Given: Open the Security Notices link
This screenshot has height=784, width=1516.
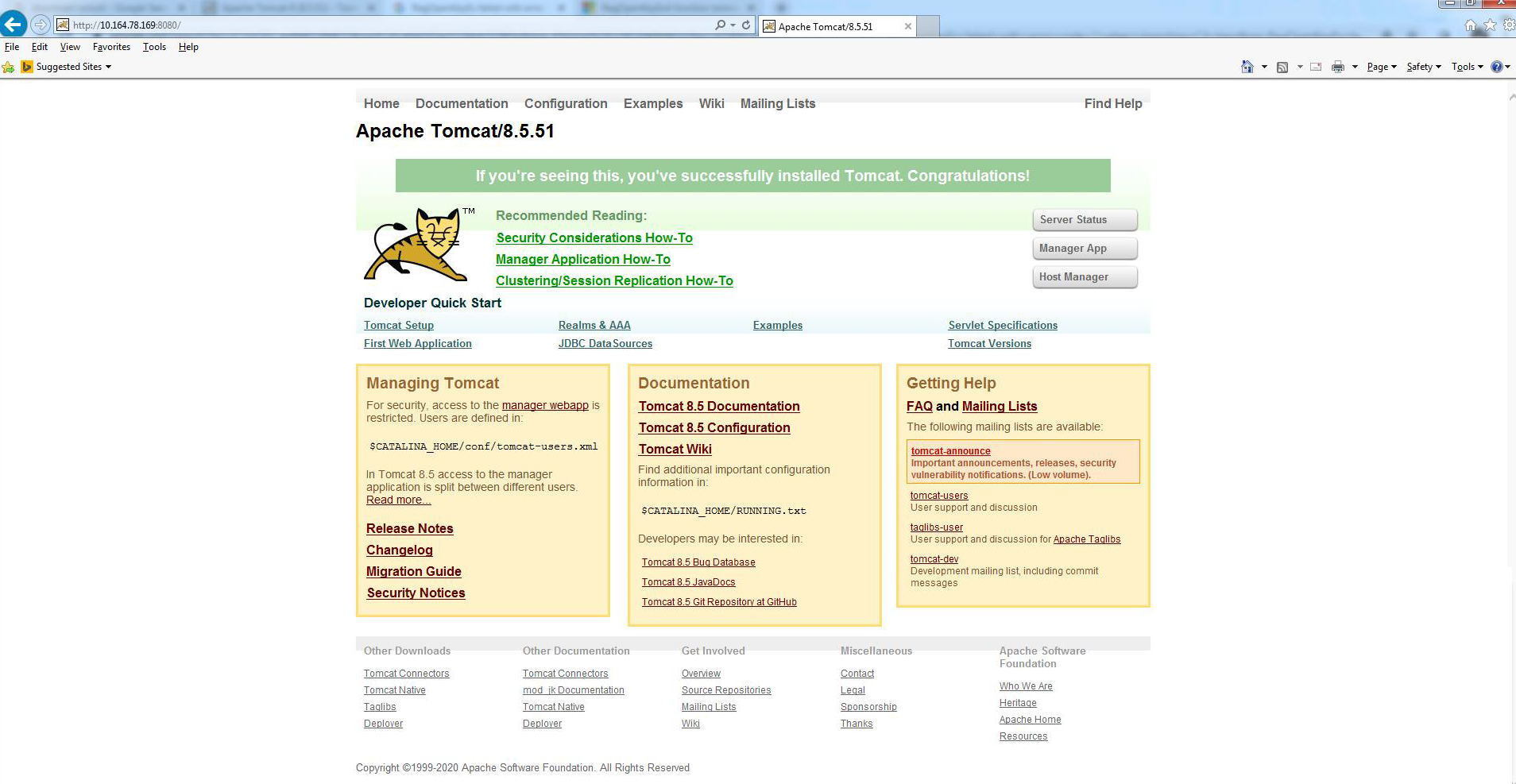Looking at the screenshot, I should click(x=416, y=593).
